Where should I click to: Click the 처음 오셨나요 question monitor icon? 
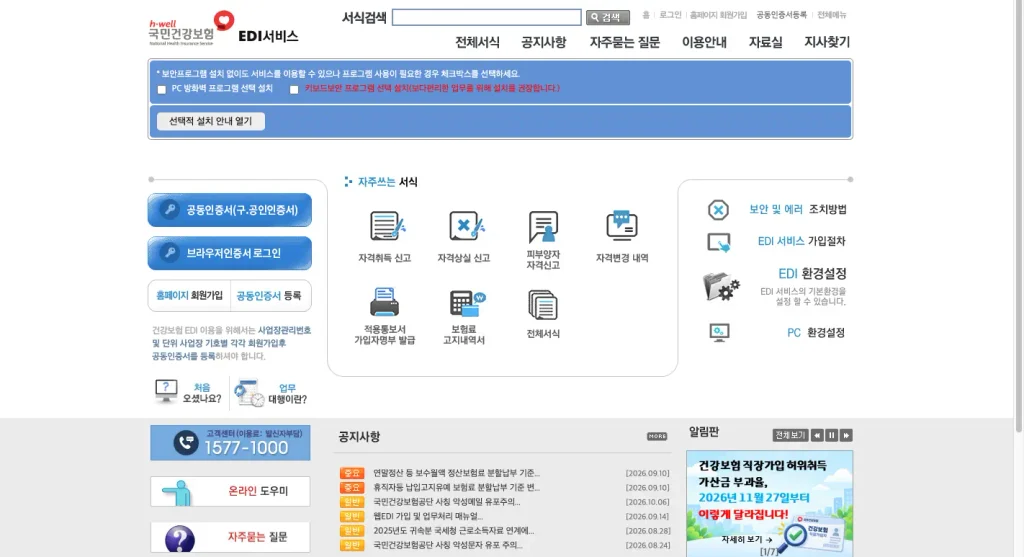(166, 391)
